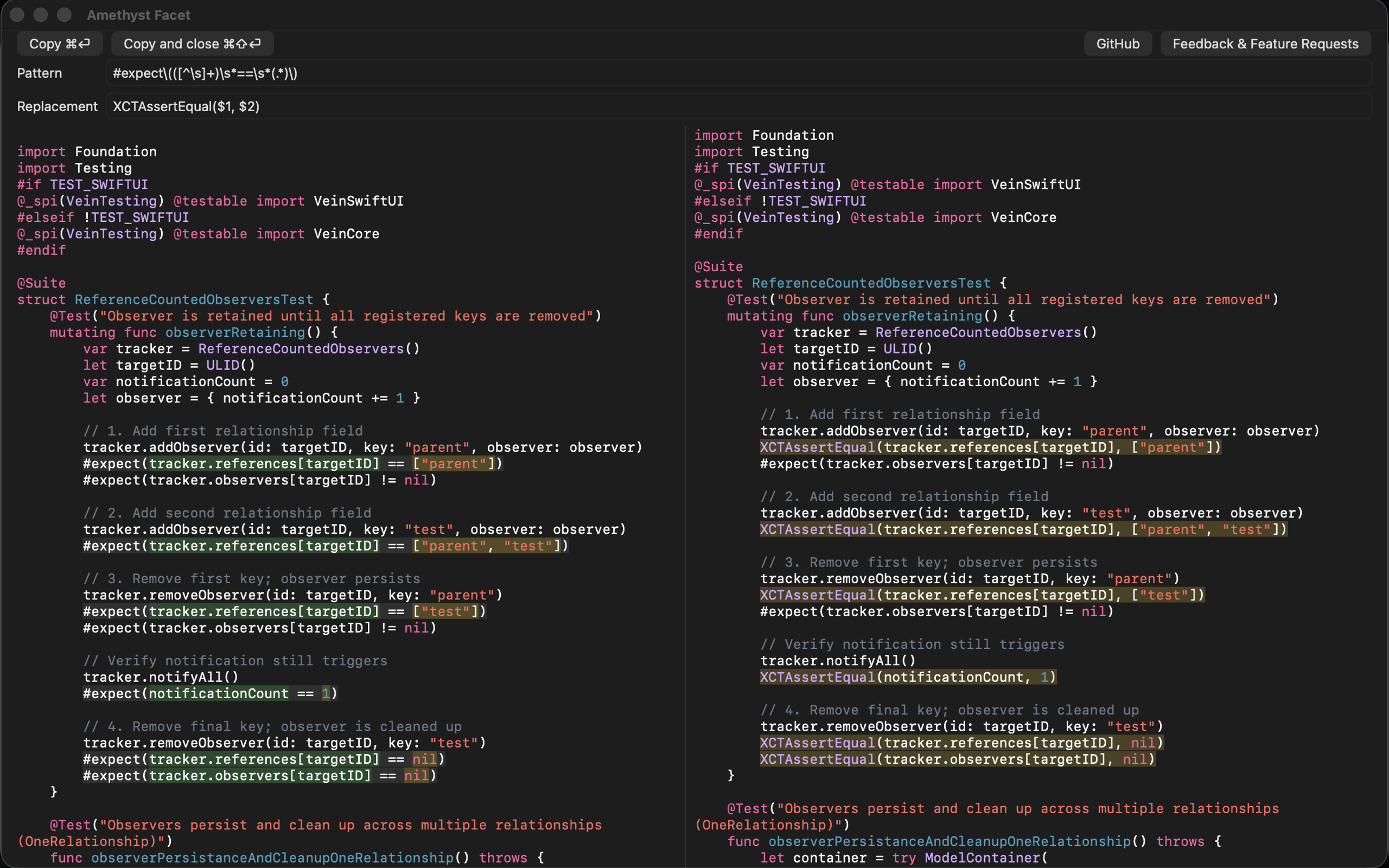Open the GitHub link button
Image resolution: width=1389 pixels, height=868 pixels.
1118,43
